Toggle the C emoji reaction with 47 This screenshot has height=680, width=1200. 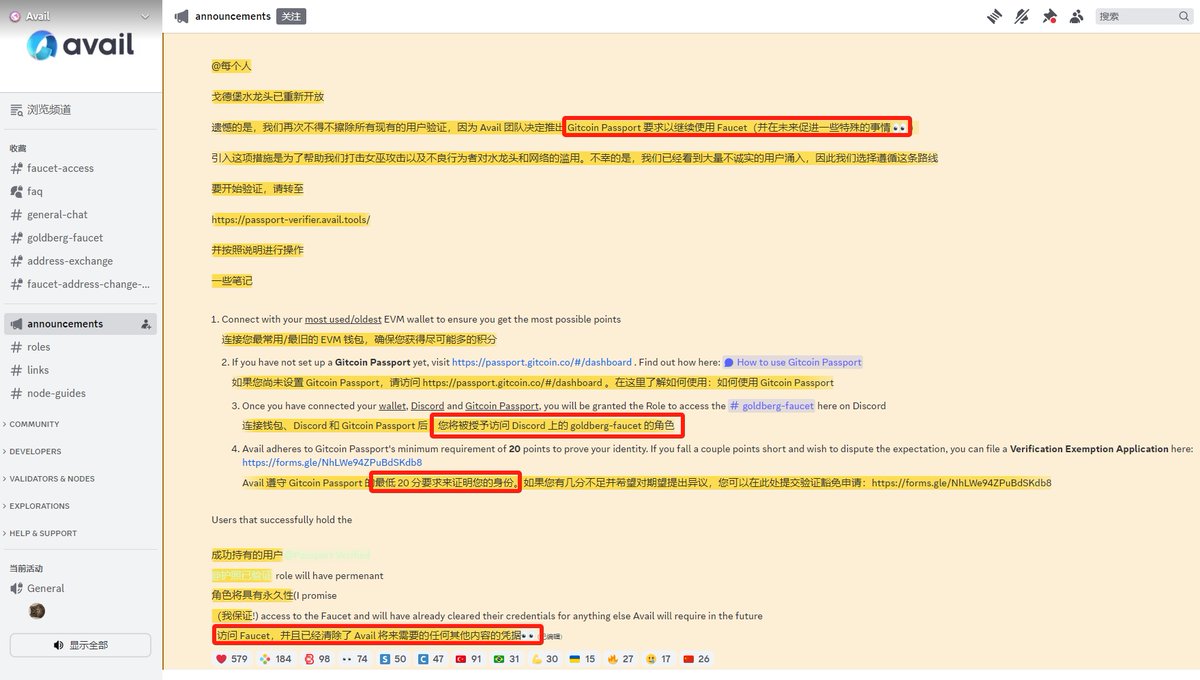pos(432,659)
